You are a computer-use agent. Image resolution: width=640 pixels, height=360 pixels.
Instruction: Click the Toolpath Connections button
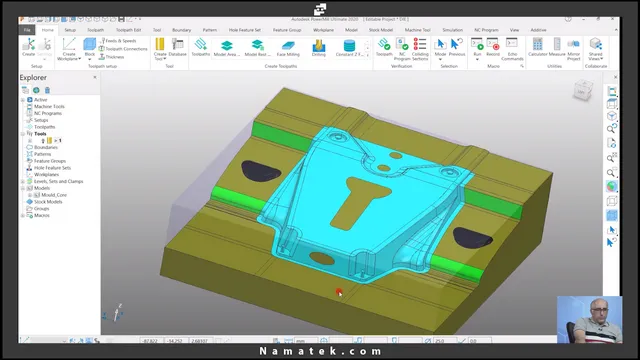[123, 49]
